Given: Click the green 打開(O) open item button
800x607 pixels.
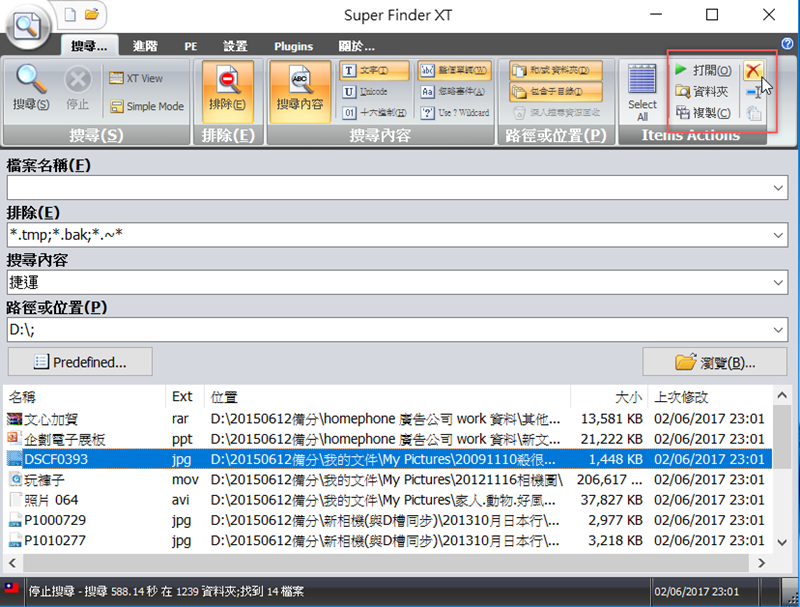Looking at the screenshot, I should pyautogui.click(x=703, y=70).
